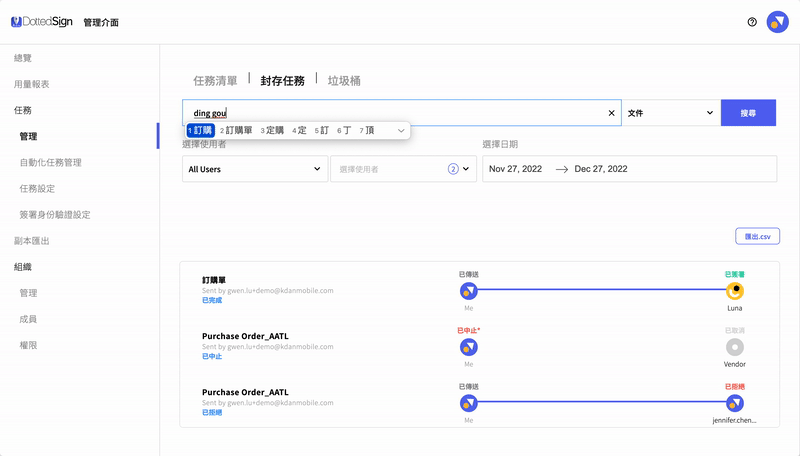Choose IME candidate 6 丁
This screenshot has width=800, height=456.
click(344, 131)
